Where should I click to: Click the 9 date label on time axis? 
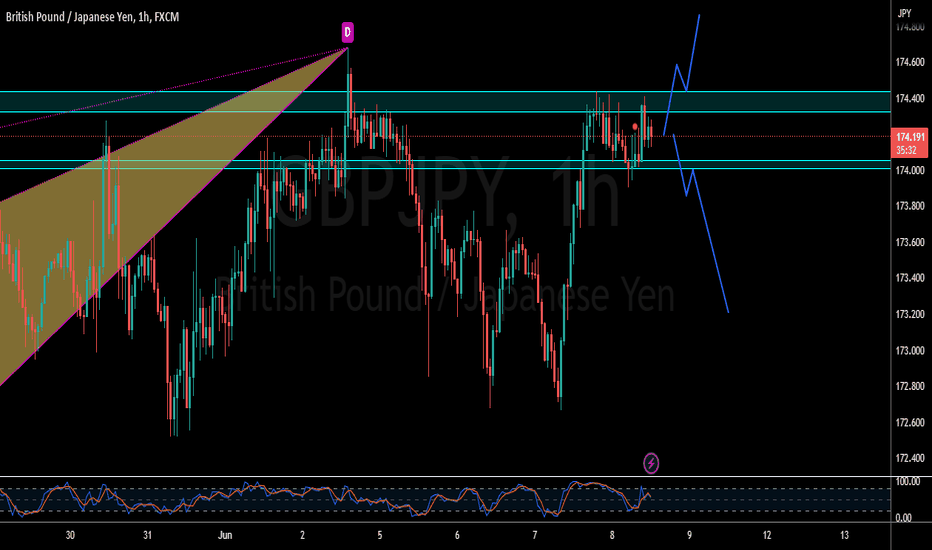pyautogui.click(x=689, y=535)
